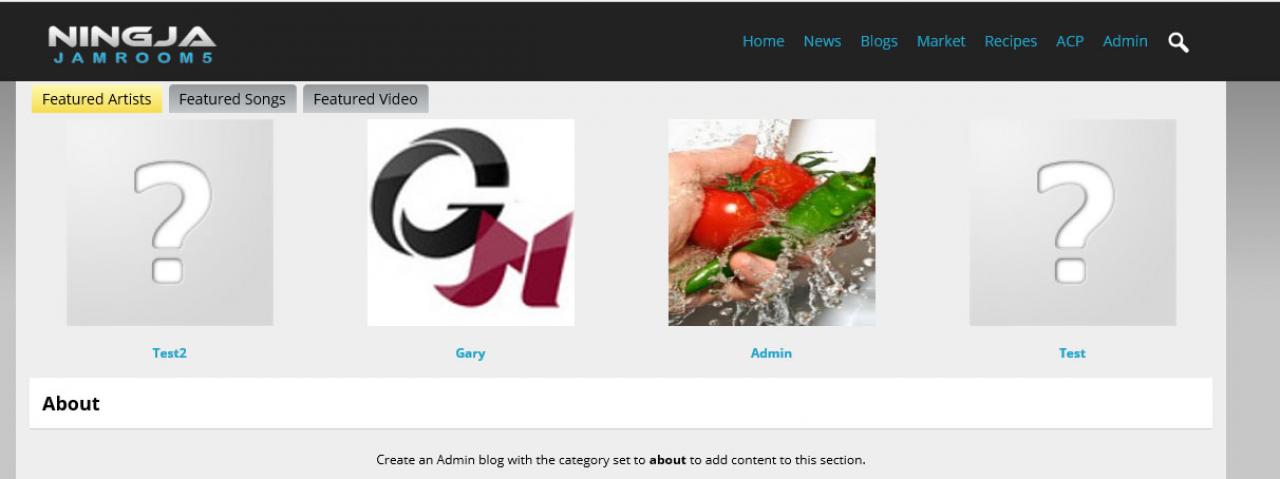Select the Featured Artists tab
The width and height of the screenshot is (1280, 479).
click(97, 99)
